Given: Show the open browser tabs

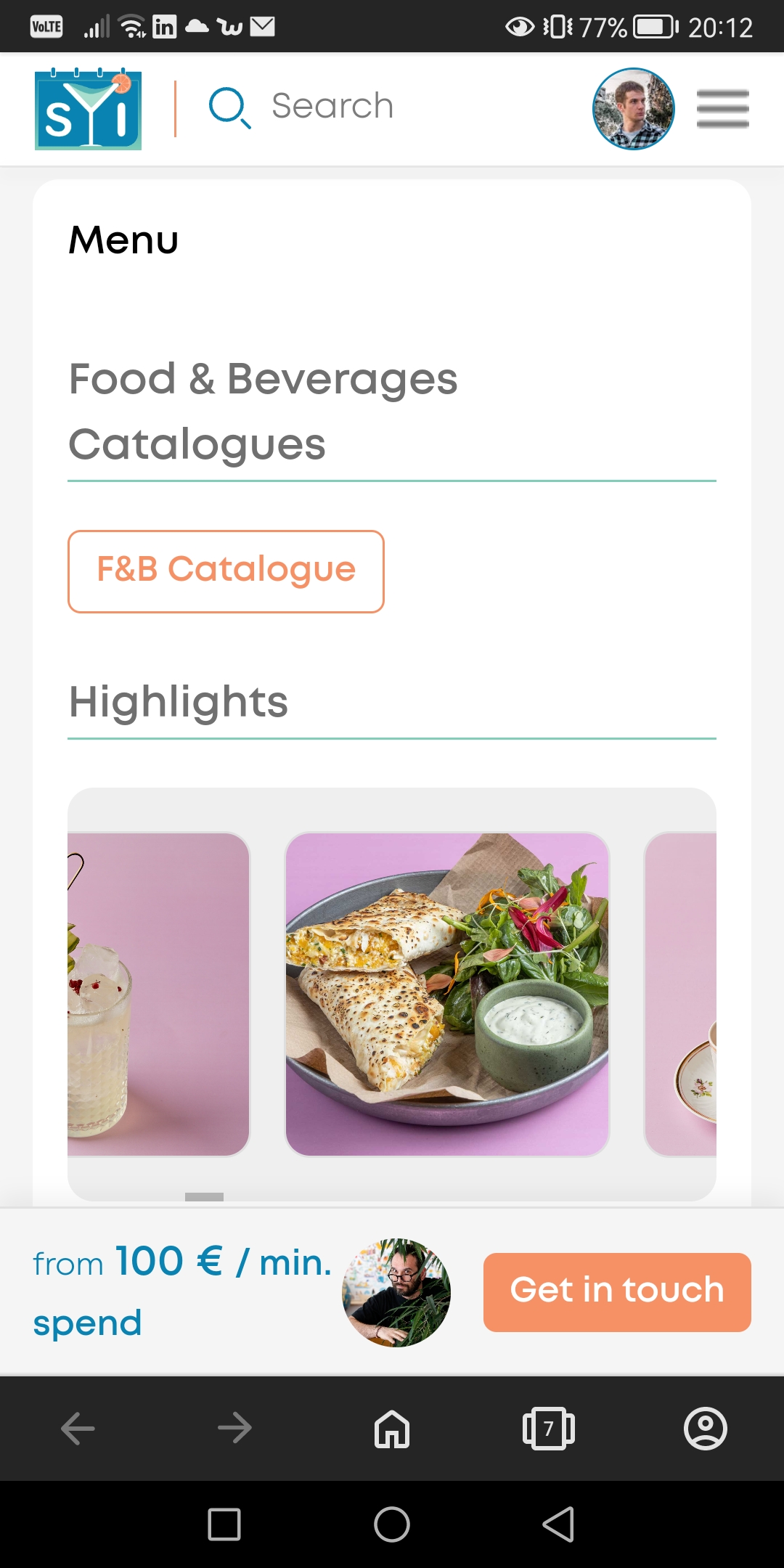Looking at the screenshot, I should click(x=549, y=1429).
